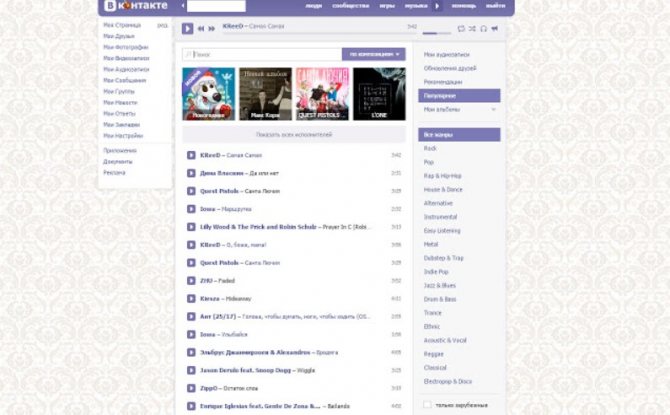Screen dimensions: 670x415
Task: Open Моя Страница in left menu
Action: tap(122, 25)
